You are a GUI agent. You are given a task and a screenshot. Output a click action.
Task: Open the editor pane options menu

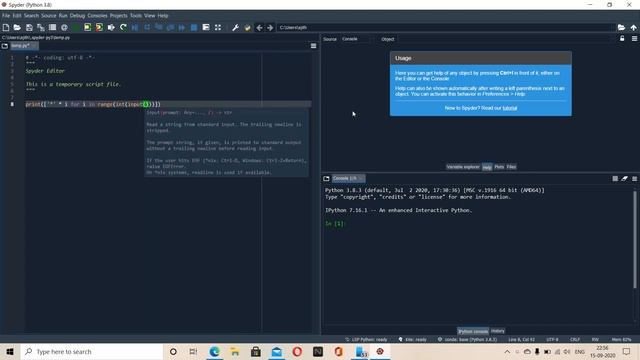pyautogui.click(x=313, y=46)
